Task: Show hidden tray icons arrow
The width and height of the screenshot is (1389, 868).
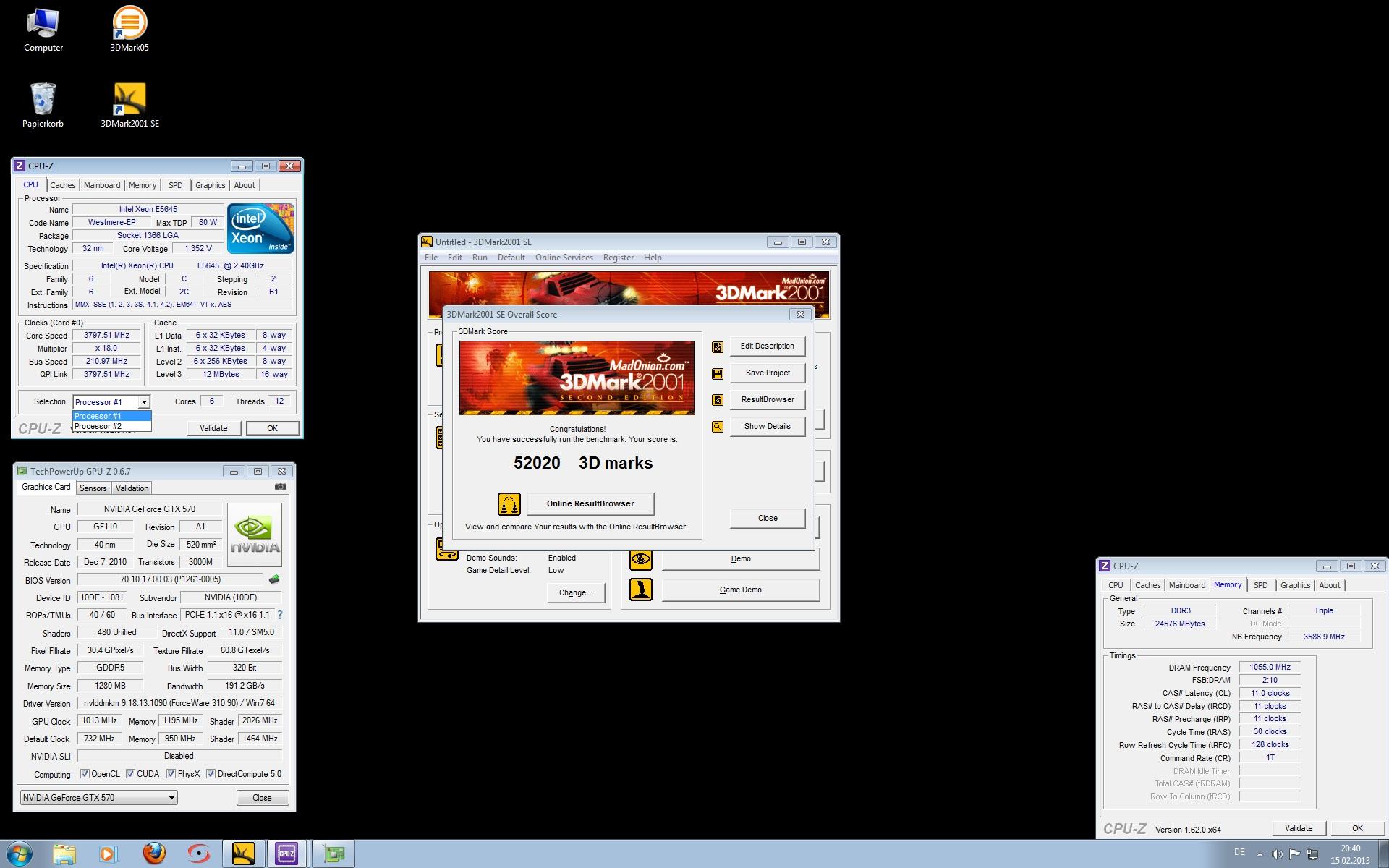Action: click(x=1260, y=855)
